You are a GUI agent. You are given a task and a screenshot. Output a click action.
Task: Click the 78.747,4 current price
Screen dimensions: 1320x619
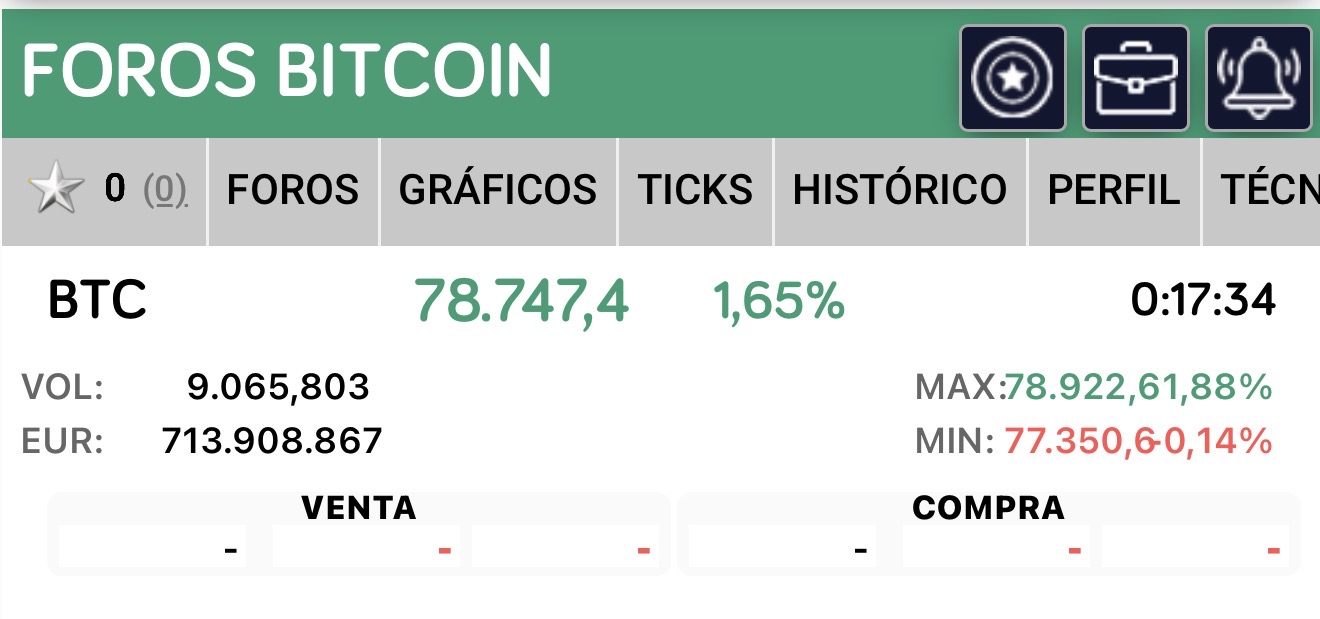pyautogui.click(x=521, y=300)
